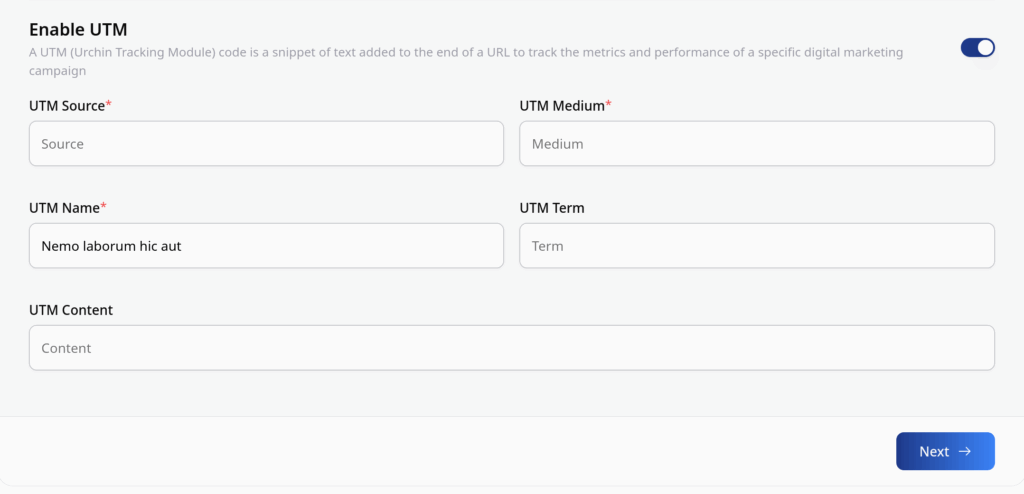The image size is (1024, 494).
Task: Click the white knob of UTM switch
Action: pyautogui.click(x=985, y=48)
